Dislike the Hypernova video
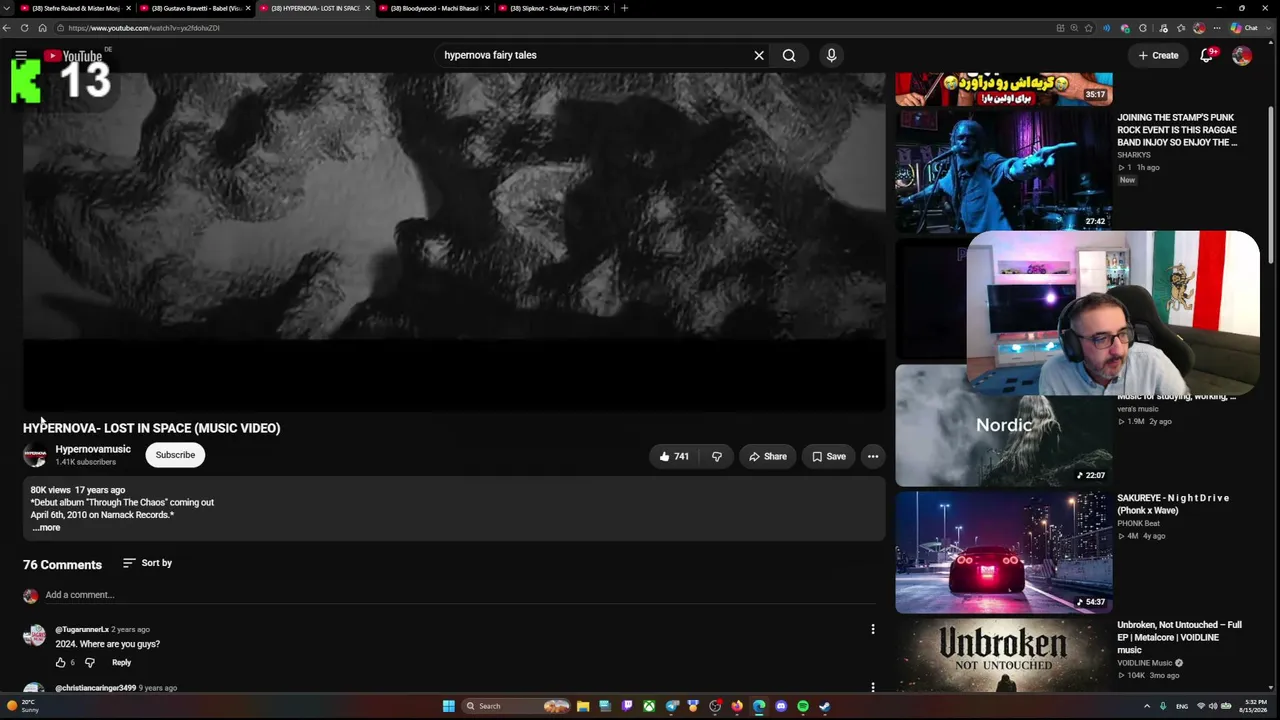This screenshot has height=720, width=1280. coord(717,456)
